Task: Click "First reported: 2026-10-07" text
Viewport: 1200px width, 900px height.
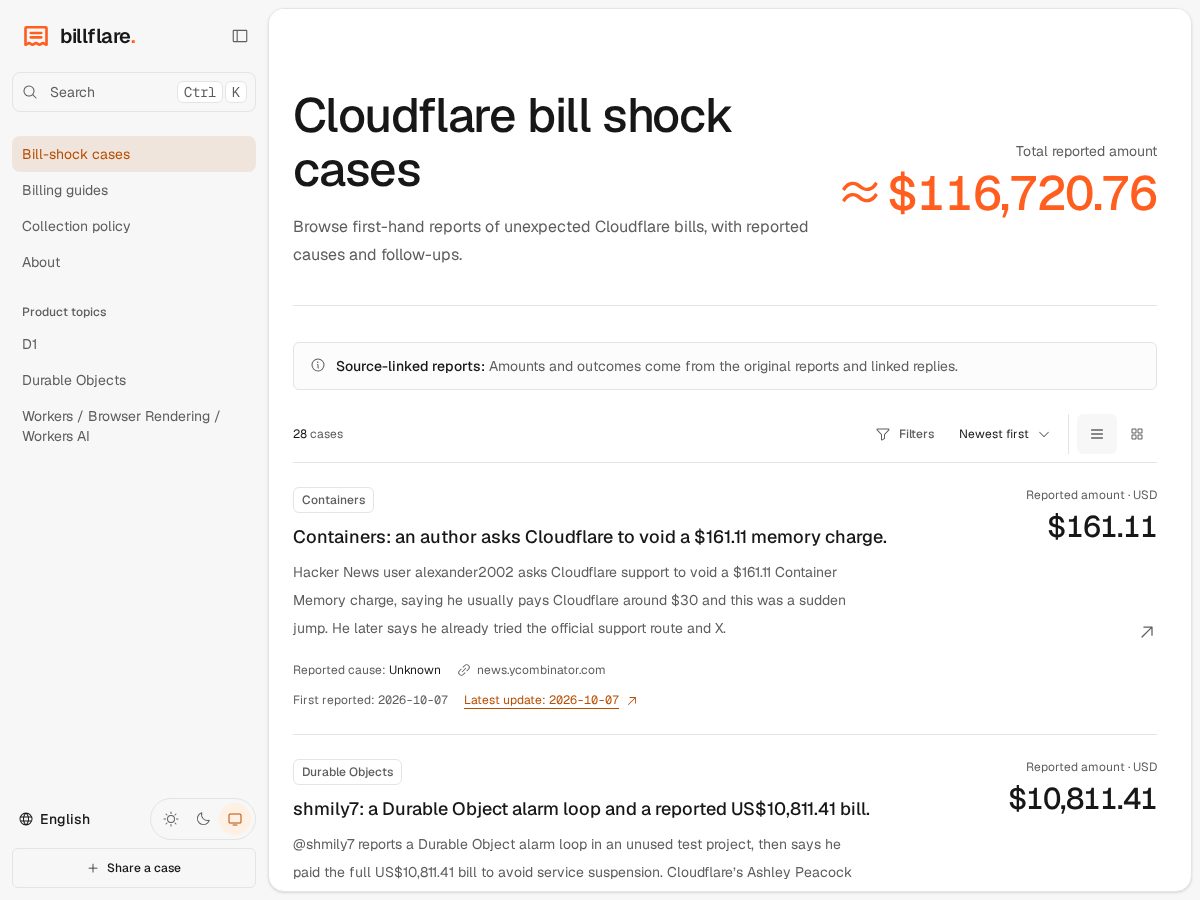Action: tap(370, 700)
